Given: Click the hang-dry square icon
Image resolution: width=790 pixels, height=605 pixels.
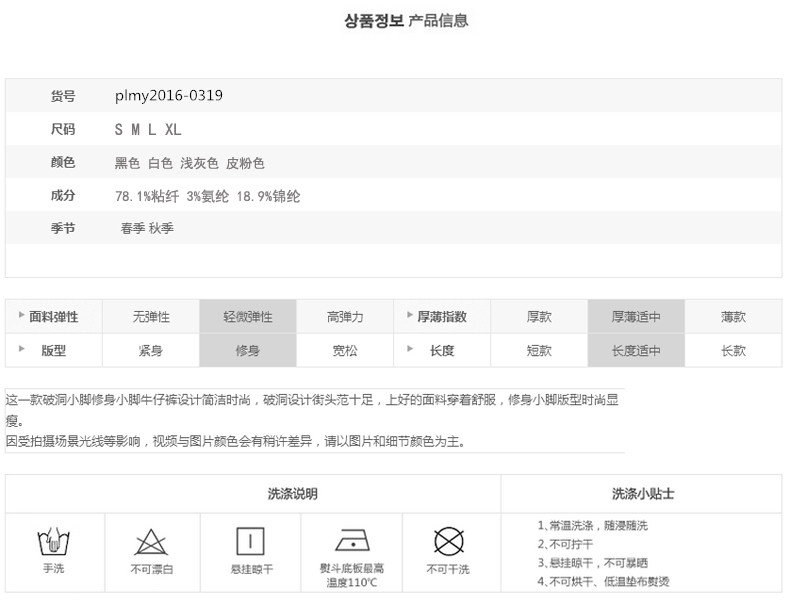Looking at the screenshot, I should point(250,541).
